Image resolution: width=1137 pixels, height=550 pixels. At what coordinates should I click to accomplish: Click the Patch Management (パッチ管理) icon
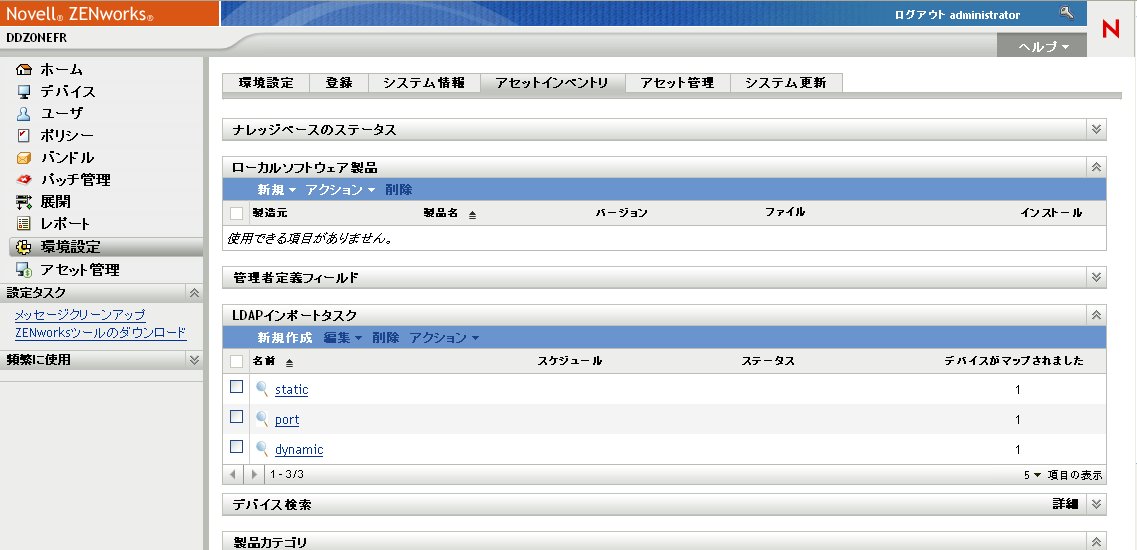click(x=24, y=179)
